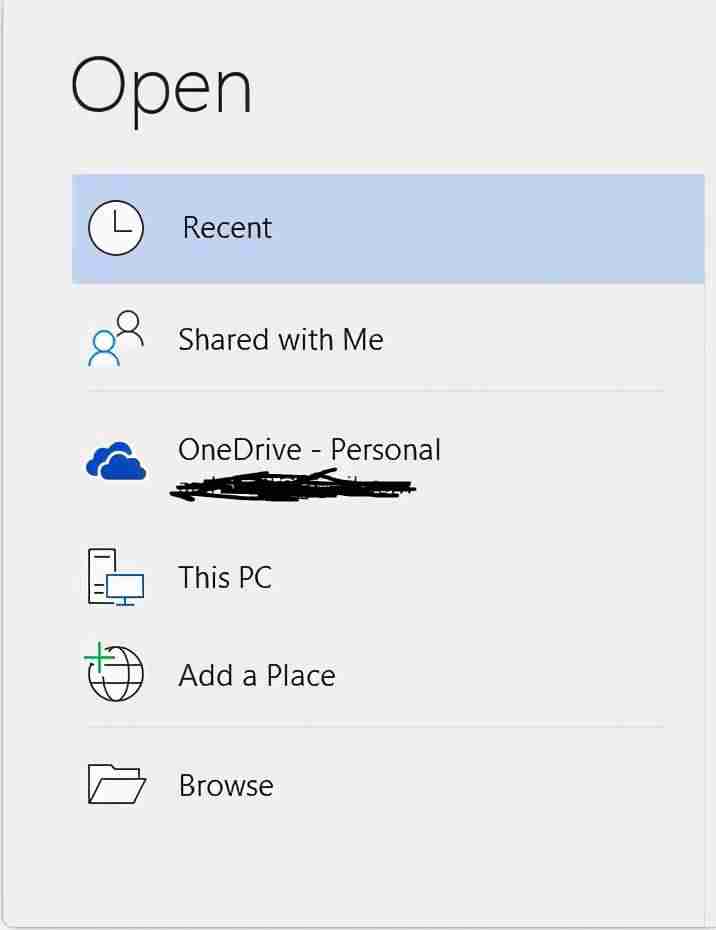Select the Recent label text
Viewport: 716px width, 930px height.
coord(227,228)
